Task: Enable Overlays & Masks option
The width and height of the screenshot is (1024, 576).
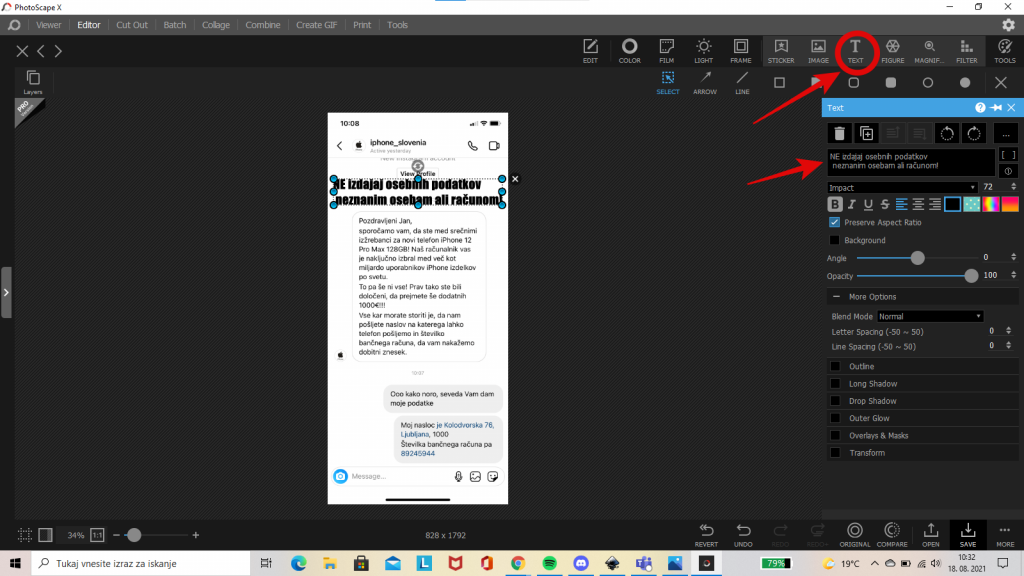Action: tap(835, 436)
